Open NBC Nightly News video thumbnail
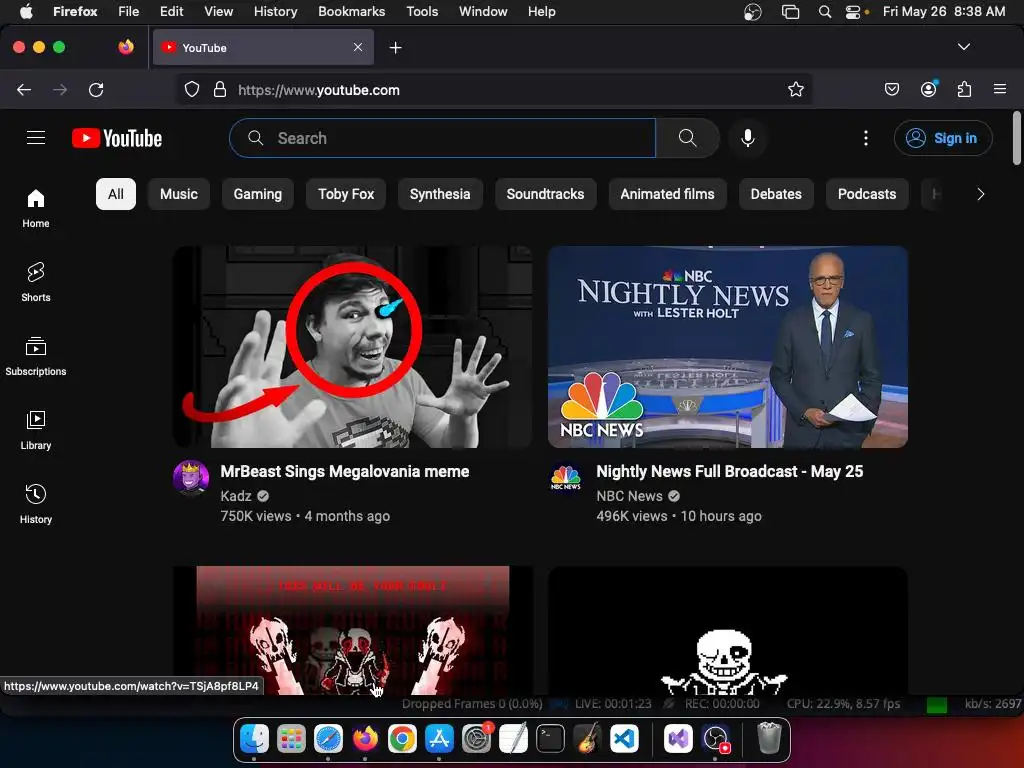 (x=728, y=347)
